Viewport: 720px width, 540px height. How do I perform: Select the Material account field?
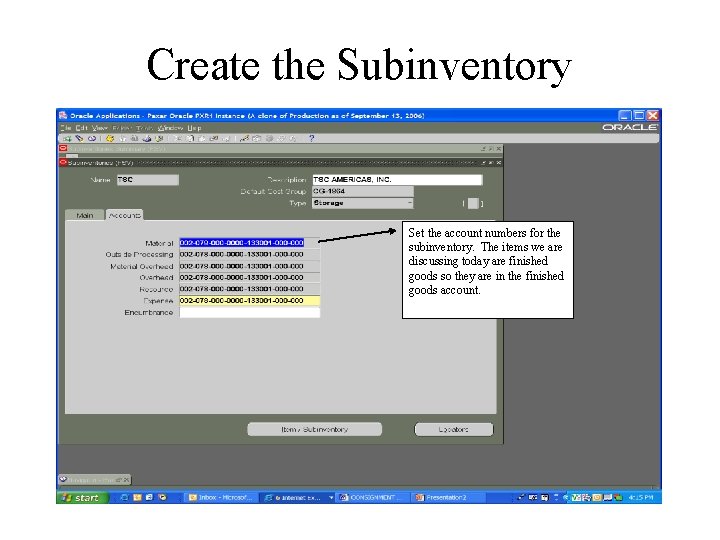[249, 242]
